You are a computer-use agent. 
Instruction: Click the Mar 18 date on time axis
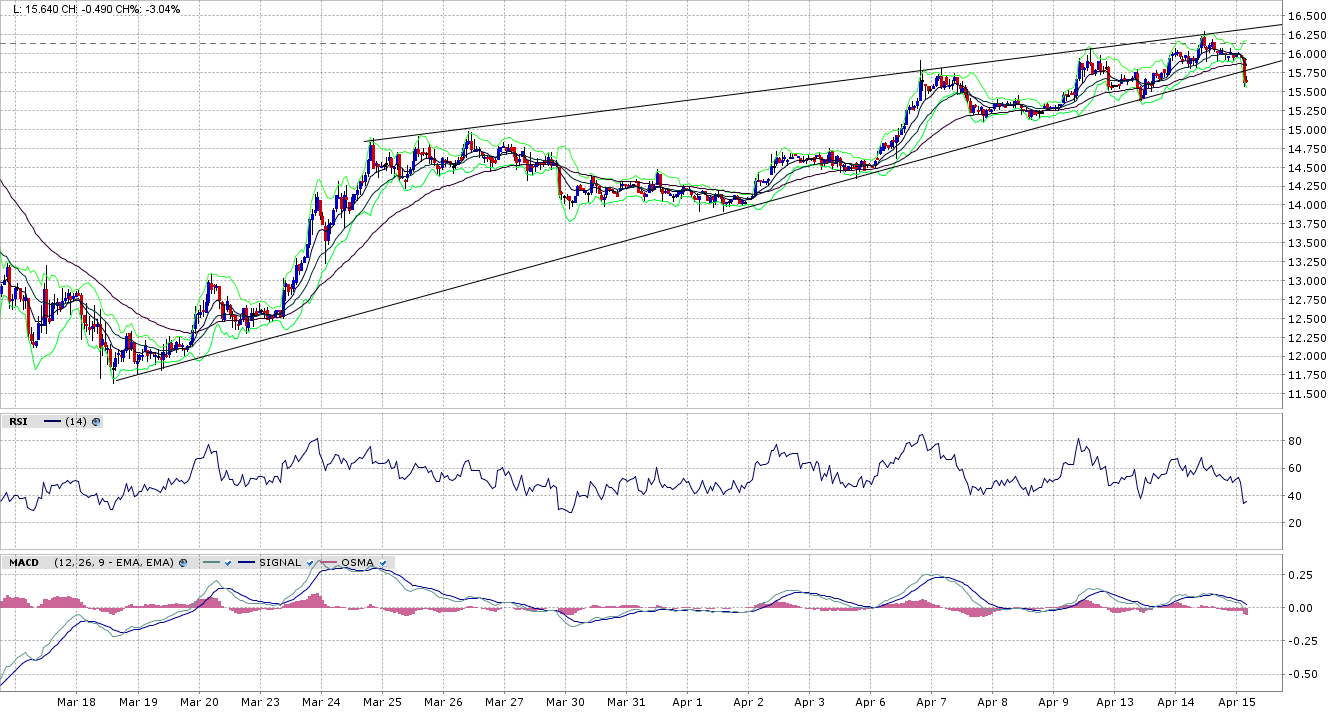tap(77, 703)
